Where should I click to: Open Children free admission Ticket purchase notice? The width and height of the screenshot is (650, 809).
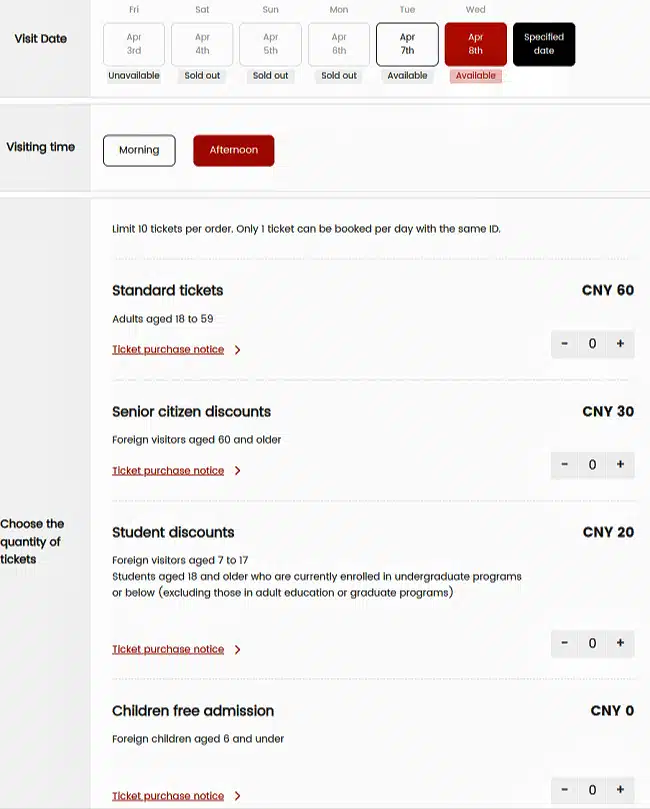tap(168, 796)
